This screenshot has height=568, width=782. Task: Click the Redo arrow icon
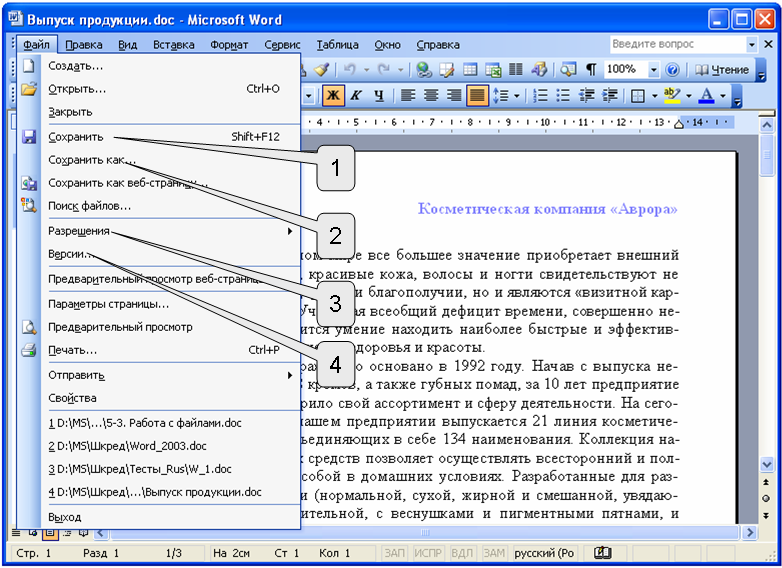pos(384,70)
